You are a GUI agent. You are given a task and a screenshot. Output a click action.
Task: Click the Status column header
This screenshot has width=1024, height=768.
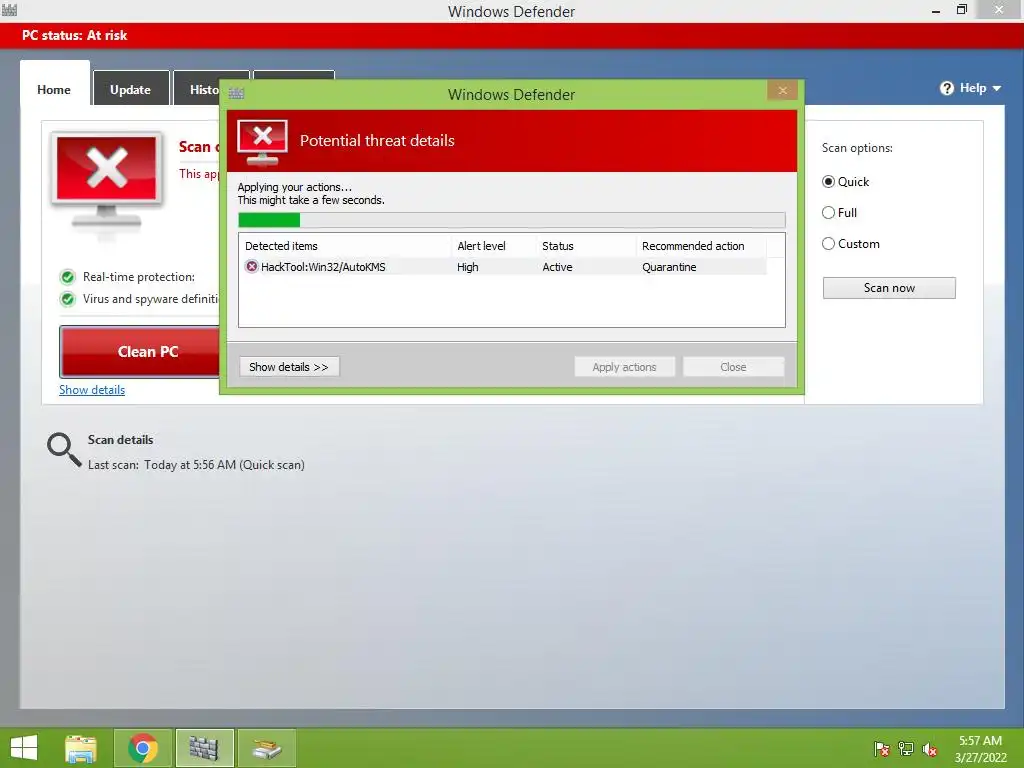586,246
